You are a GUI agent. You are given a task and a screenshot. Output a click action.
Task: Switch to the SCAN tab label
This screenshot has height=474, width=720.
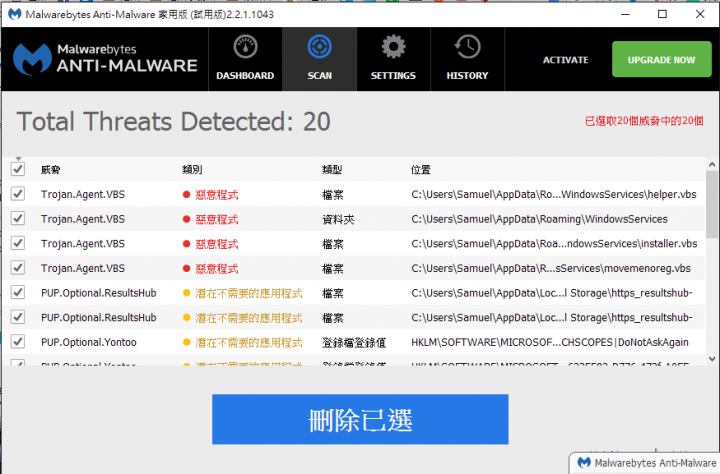pyautogui.click(x=320, y=76)
